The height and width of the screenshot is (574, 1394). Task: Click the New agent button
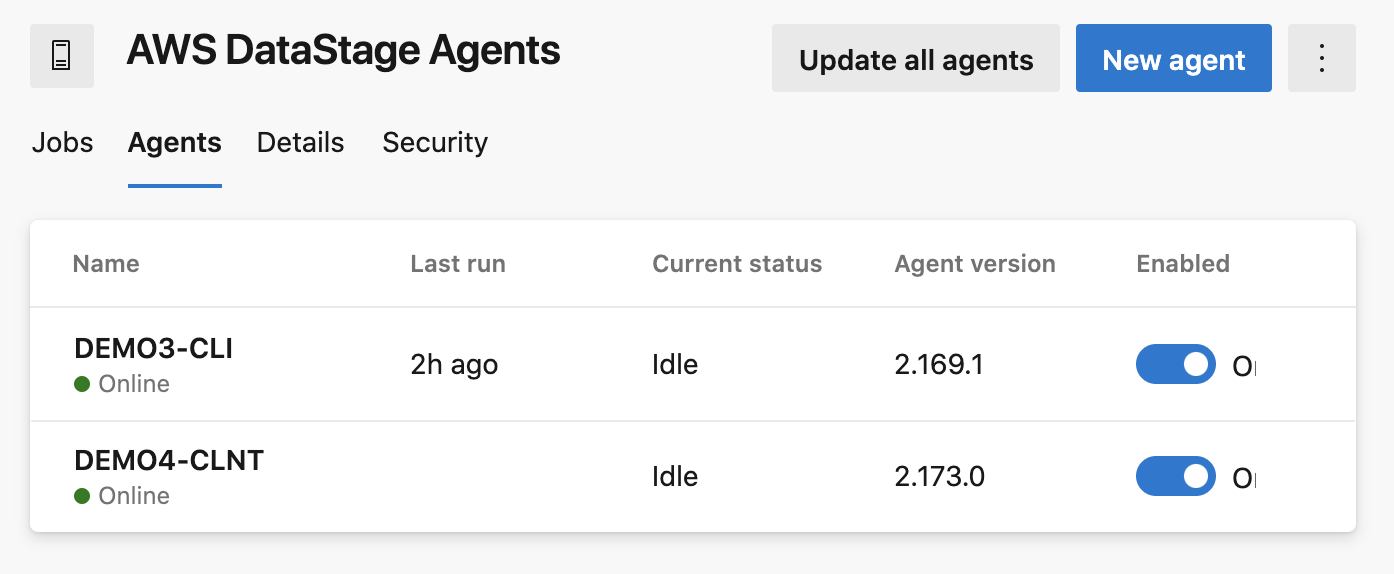tap(1173, 59)
